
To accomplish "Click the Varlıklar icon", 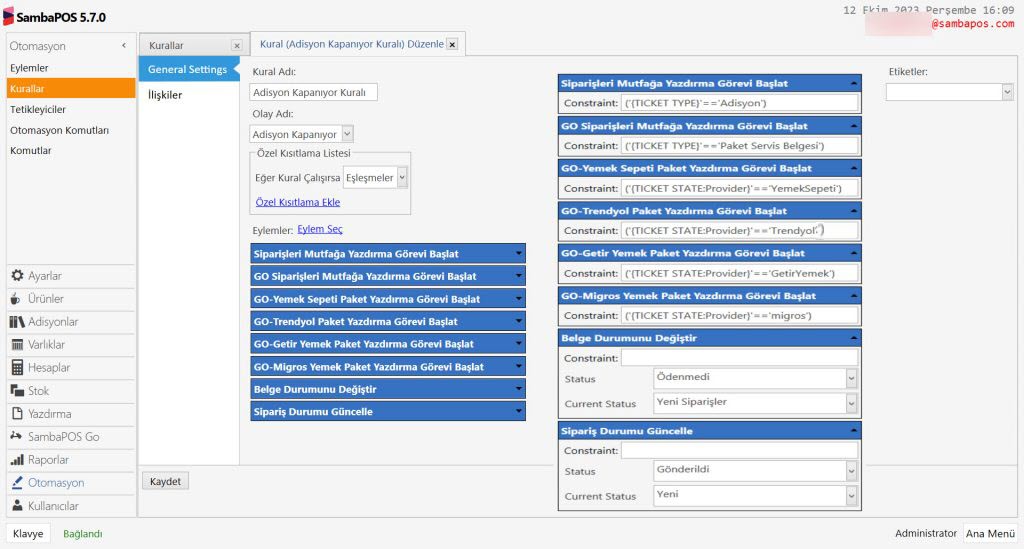I will pos(17,345).
